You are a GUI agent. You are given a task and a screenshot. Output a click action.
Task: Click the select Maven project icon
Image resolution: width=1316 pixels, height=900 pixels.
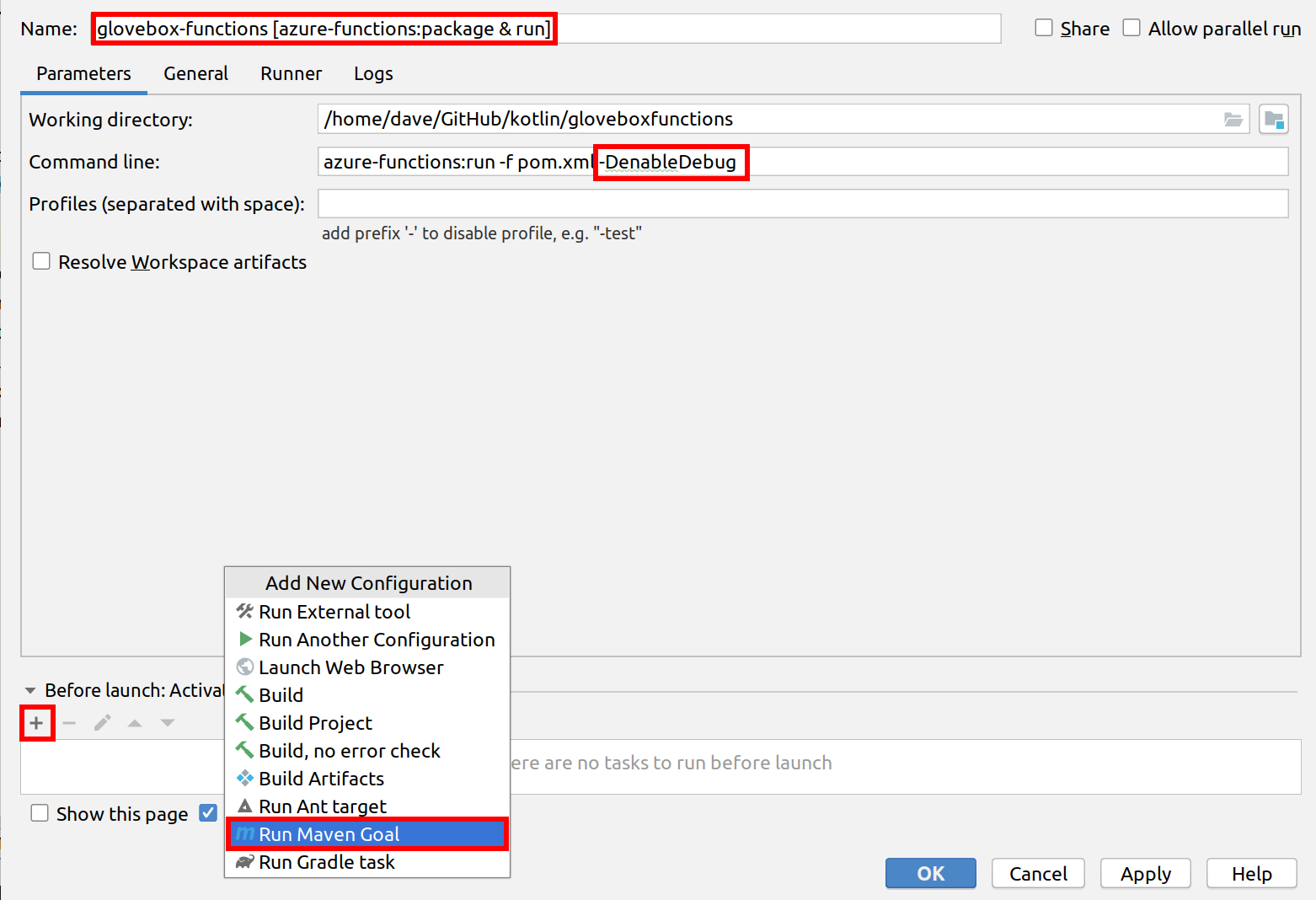pyautogui.click(x=1274, y=119)
